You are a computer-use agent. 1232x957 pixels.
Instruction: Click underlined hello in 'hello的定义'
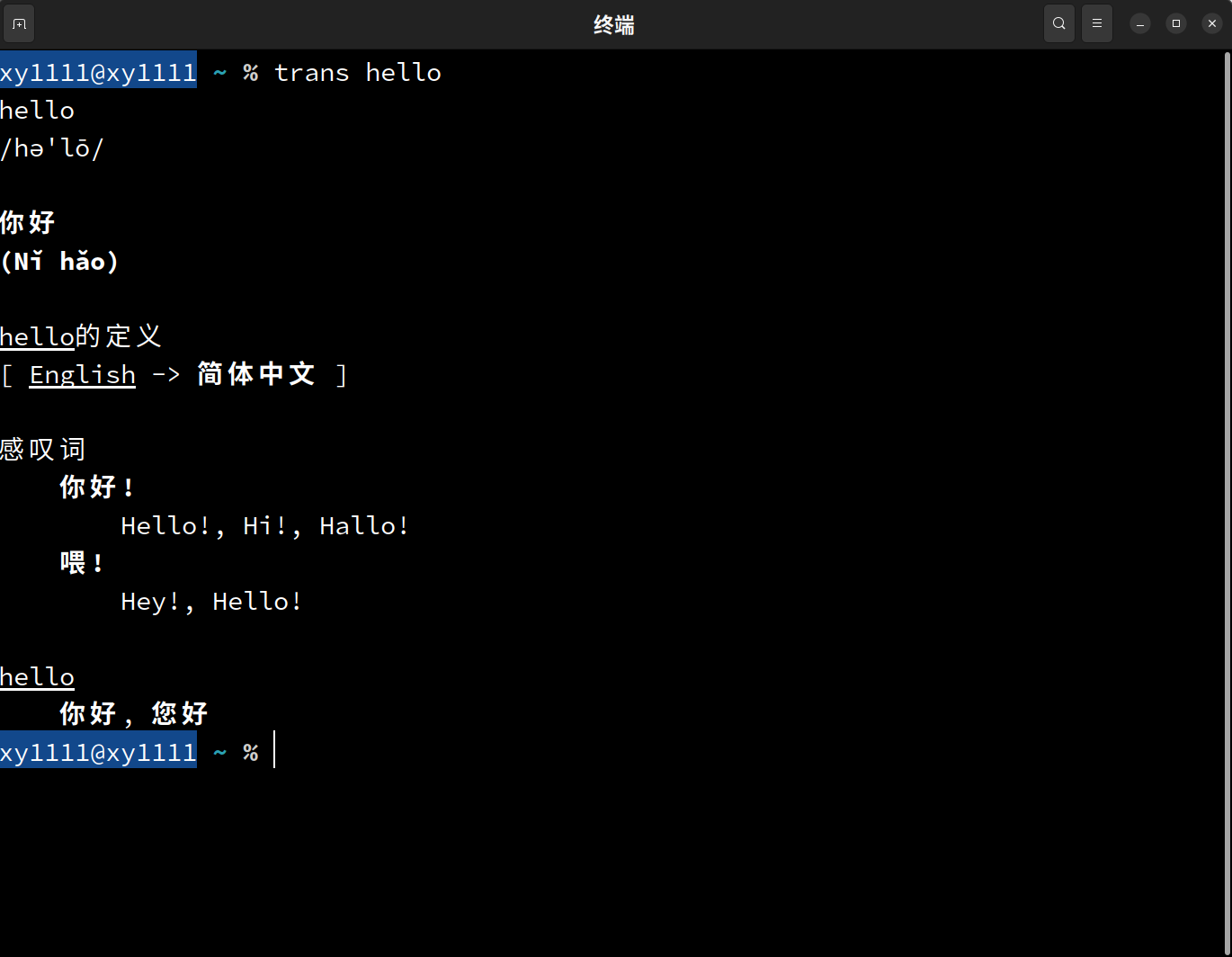(37, 336)
